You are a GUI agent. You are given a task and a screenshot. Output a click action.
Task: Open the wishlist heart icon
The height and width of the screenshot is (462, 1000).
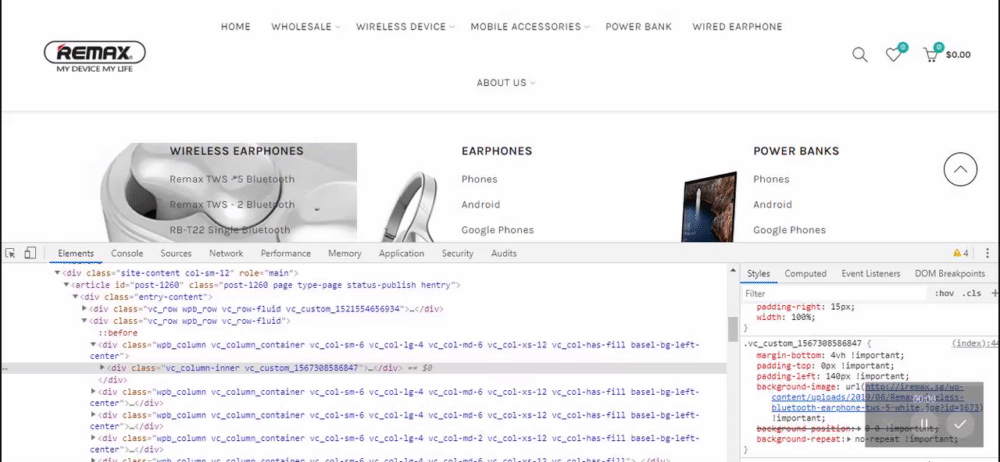pyautogui.click(x=893, y=55)
